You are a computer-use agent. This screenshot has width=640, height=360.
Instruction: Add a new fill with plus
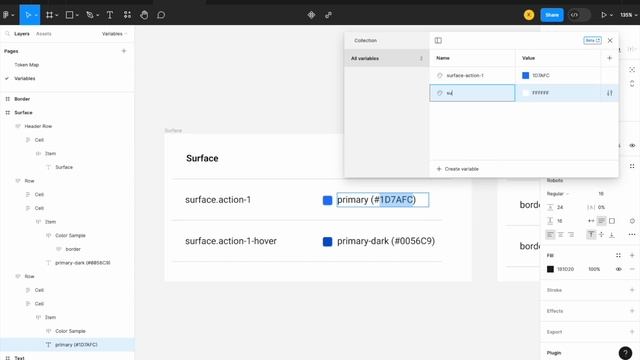[x=632, y=256]
